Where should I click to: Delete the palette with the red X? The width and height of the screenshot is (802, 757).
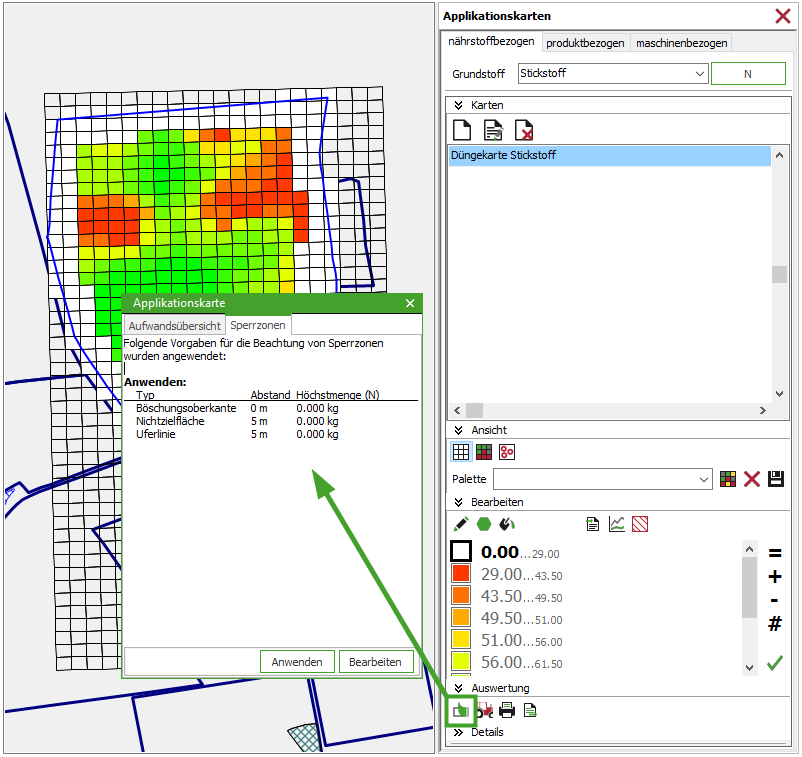pos(752,479)
